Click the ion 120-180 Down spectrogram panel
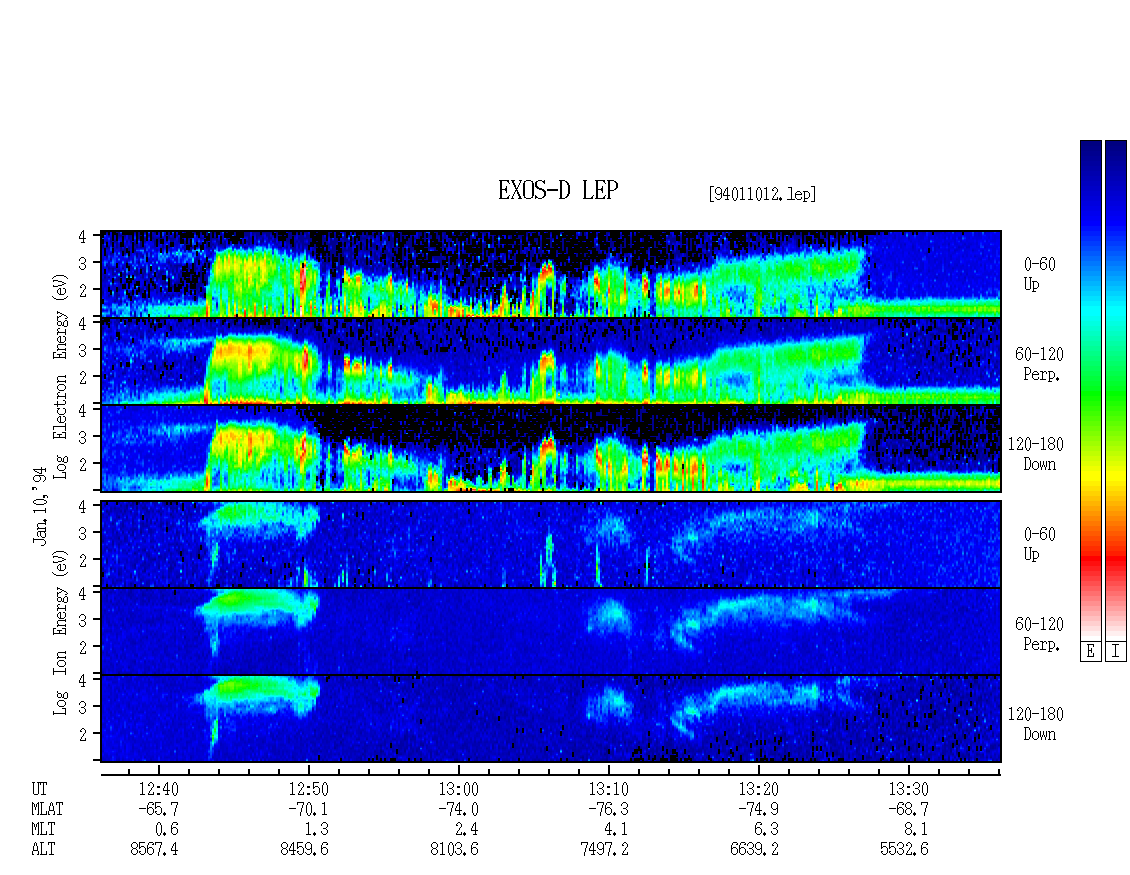1130x875 pixels. click(x=551, y=719)
